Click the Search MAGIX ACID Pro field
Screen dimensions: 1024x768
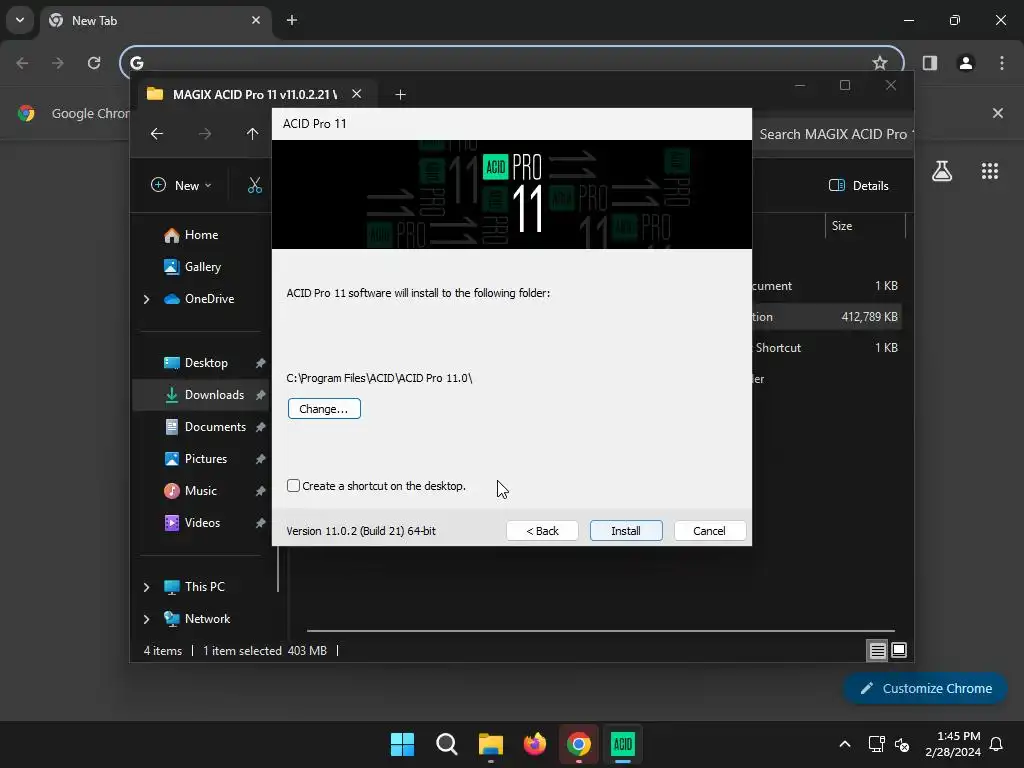[x=833, y=134]
